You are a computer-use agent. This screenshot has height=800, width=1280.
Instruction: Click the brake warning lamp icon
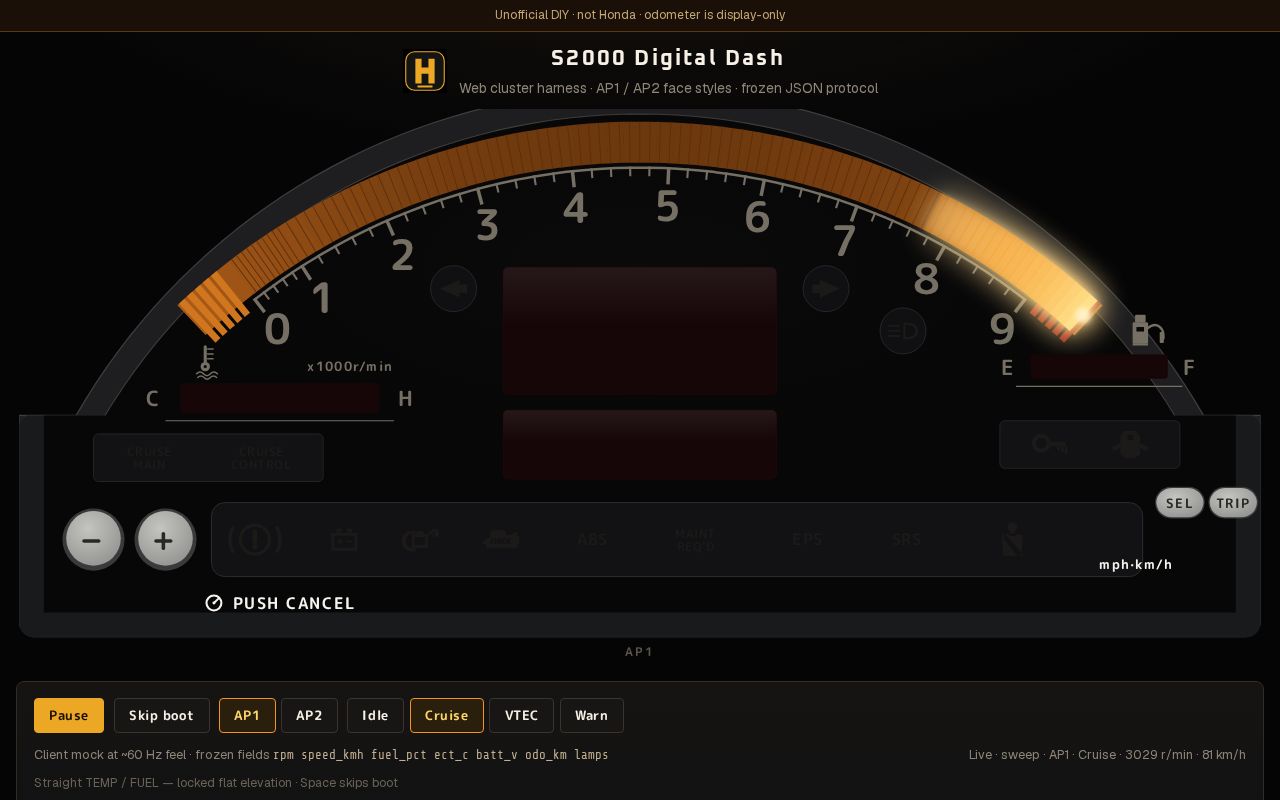255,540
